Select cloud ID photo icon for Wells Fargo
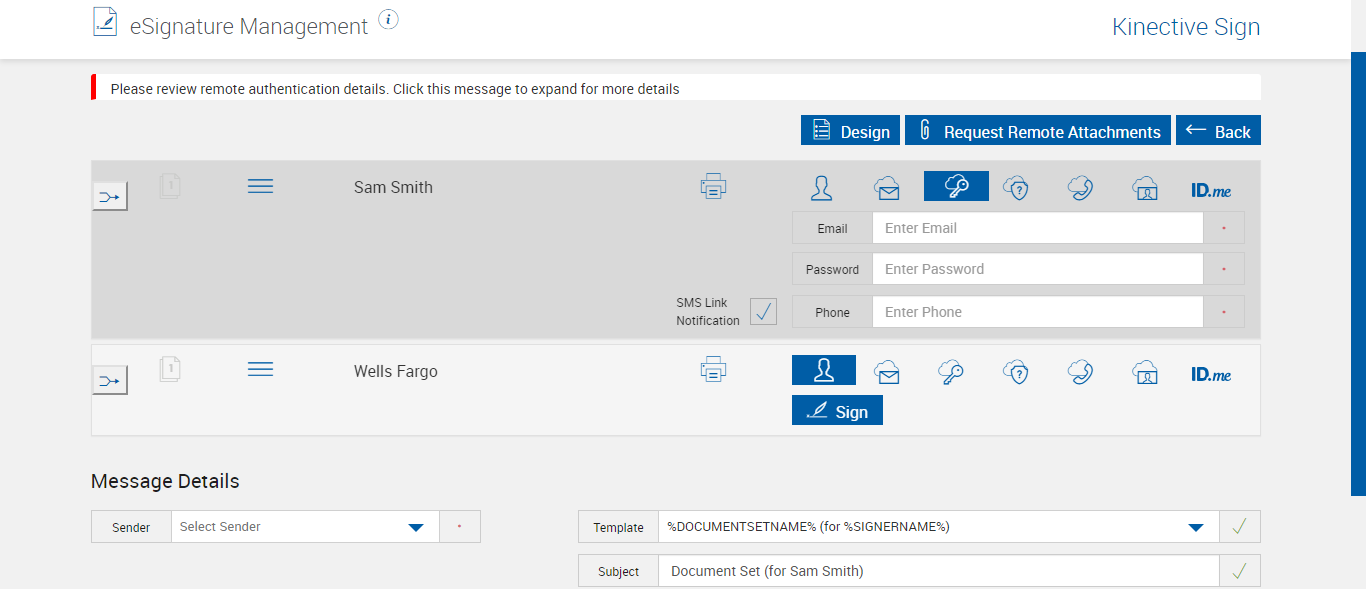 pos(1145,372)
